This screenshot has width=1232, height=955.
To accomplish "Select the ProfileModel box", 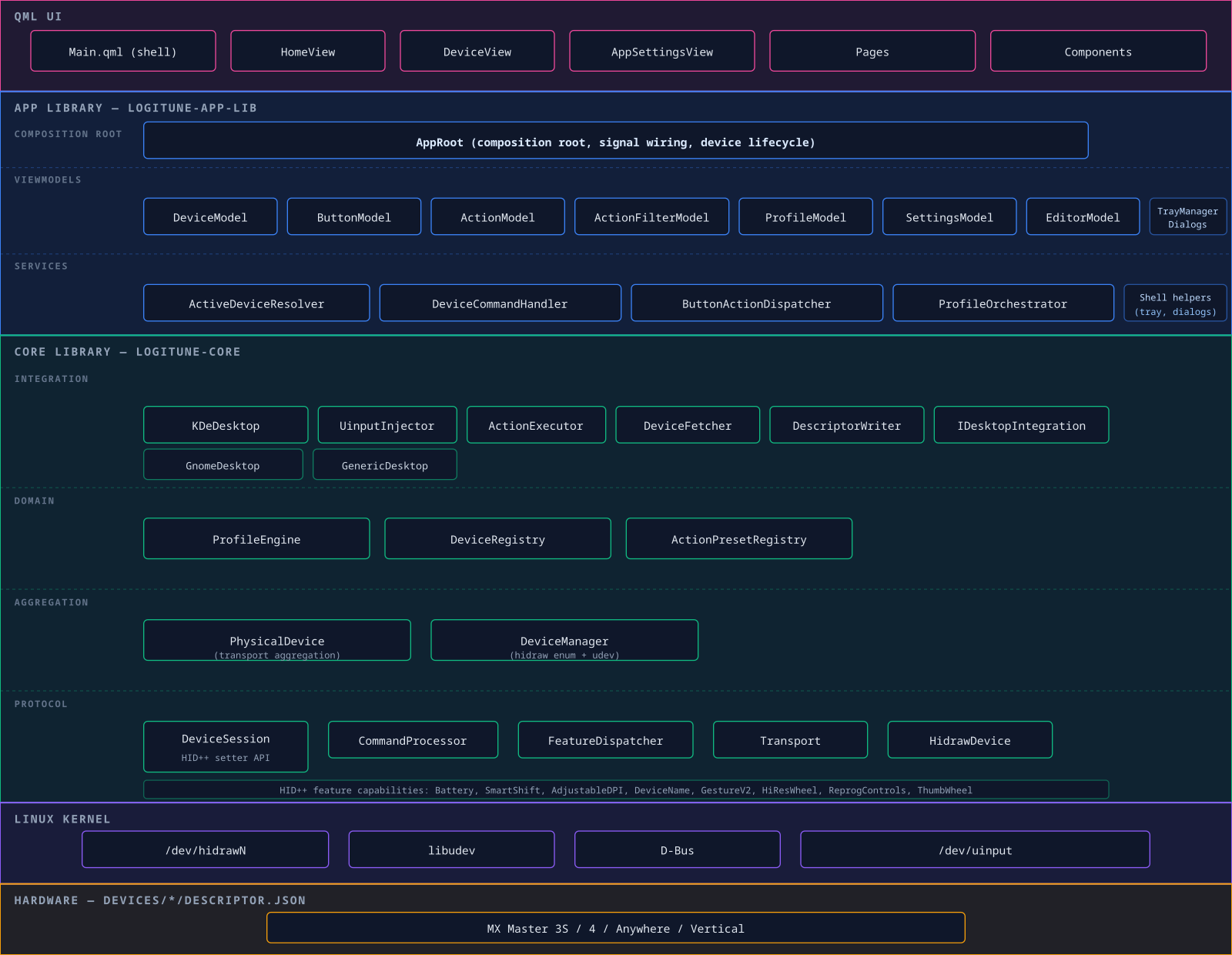I will pos(805,217).
